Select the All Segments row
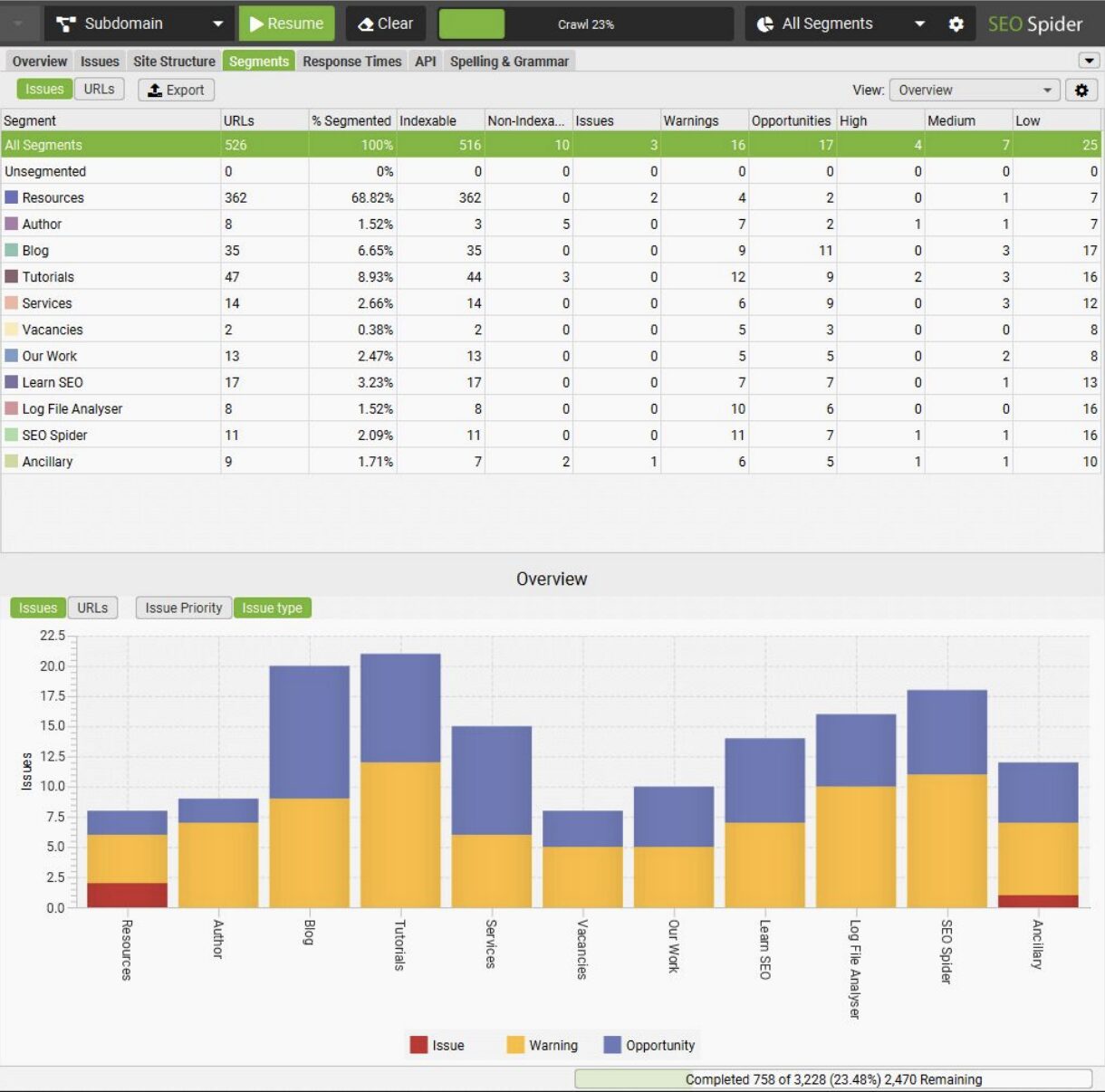The width and height of the screenshot is (1105, 1092). point(551,145)
